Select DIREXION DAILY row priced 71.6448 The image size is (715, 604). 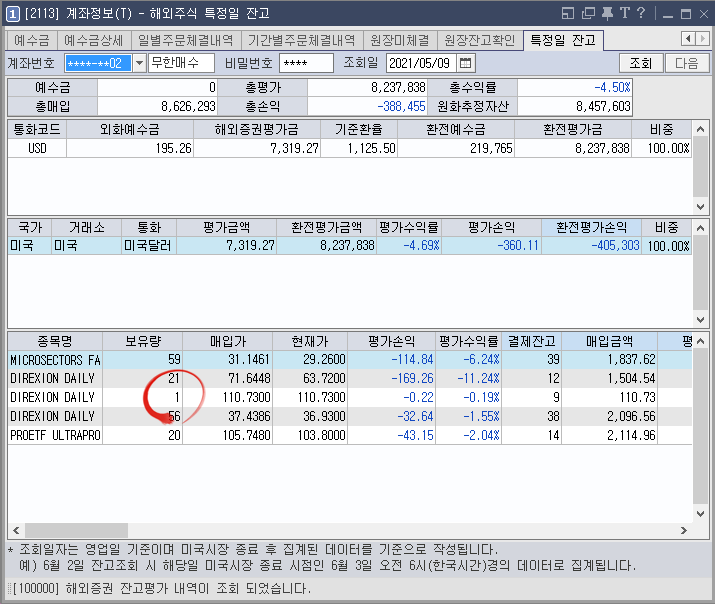click(350, 378)
